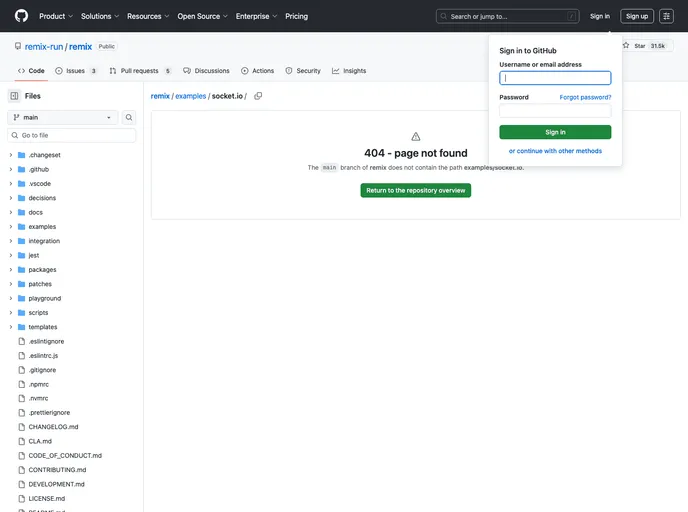688x512 pixels.
Task: Click the Issues circle icon
Action: pos(59,71)
